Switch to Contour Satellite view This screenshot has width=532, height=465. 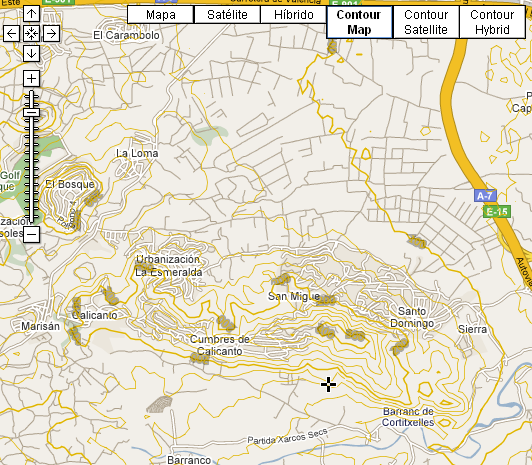(x=426, y=22)
